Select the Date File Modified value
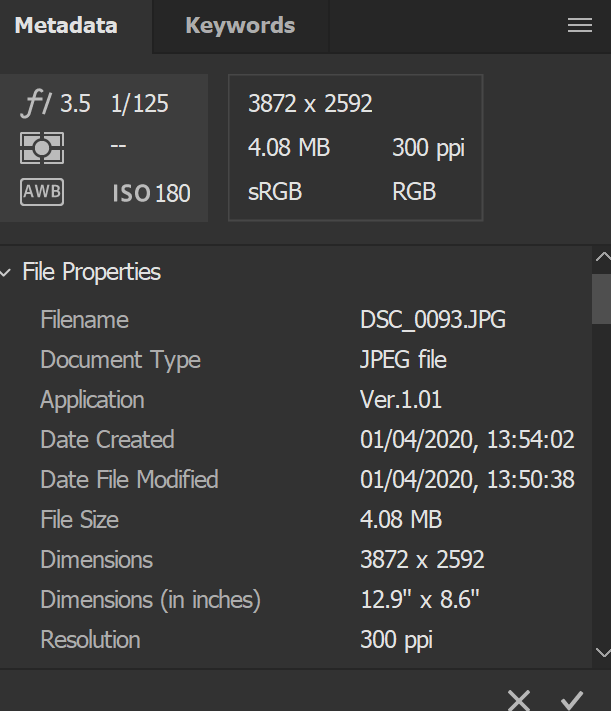 pyautogui.click(x=467, y=480)
